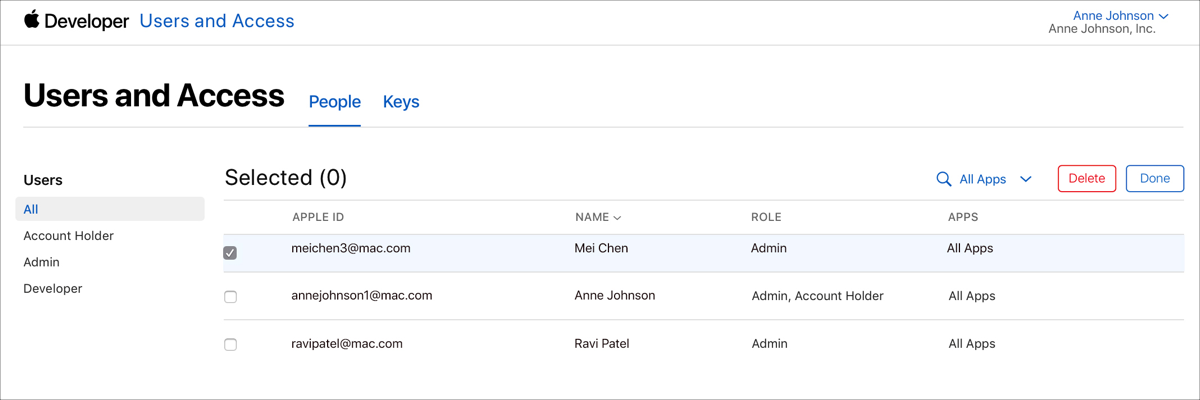Open the People tab

click(334, 102)
